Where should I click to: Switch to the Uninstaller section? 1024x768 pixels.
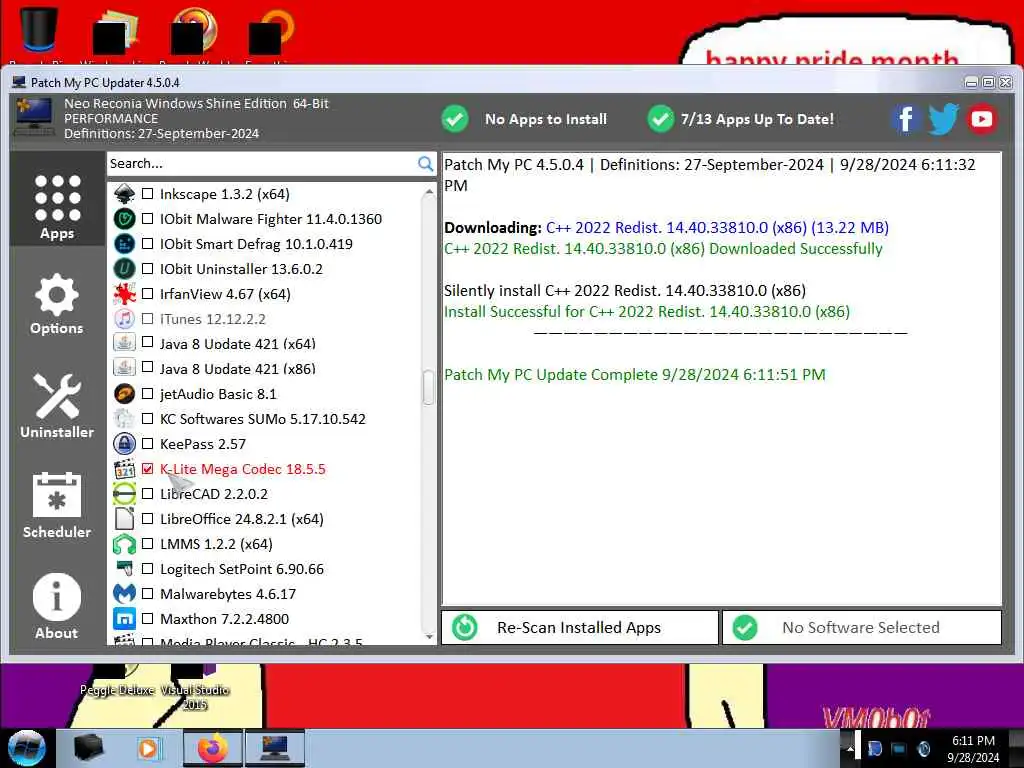(x=57, y=406)
